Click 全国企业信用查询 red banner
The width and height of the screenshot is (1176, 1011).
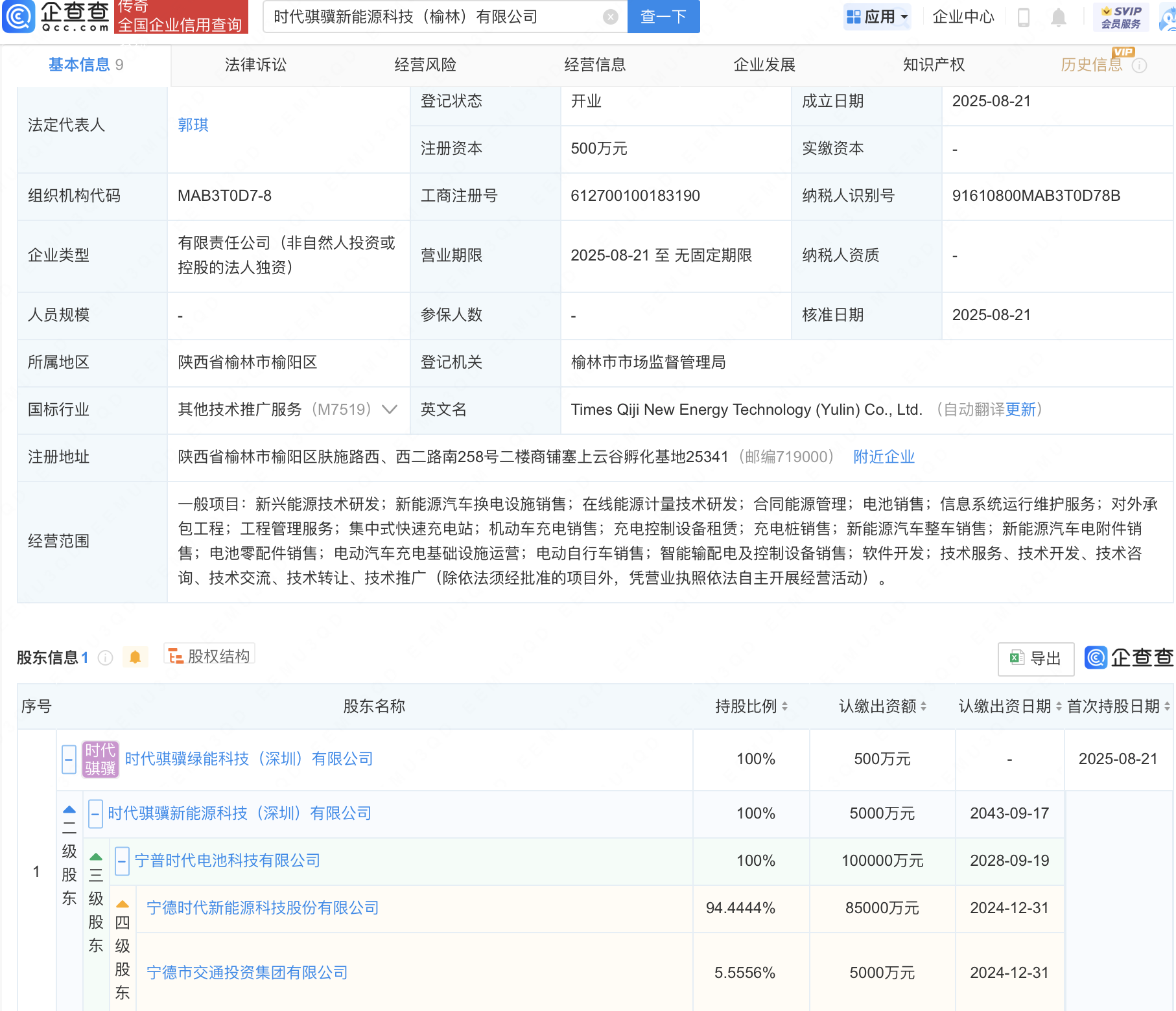(x=181, y=17)
